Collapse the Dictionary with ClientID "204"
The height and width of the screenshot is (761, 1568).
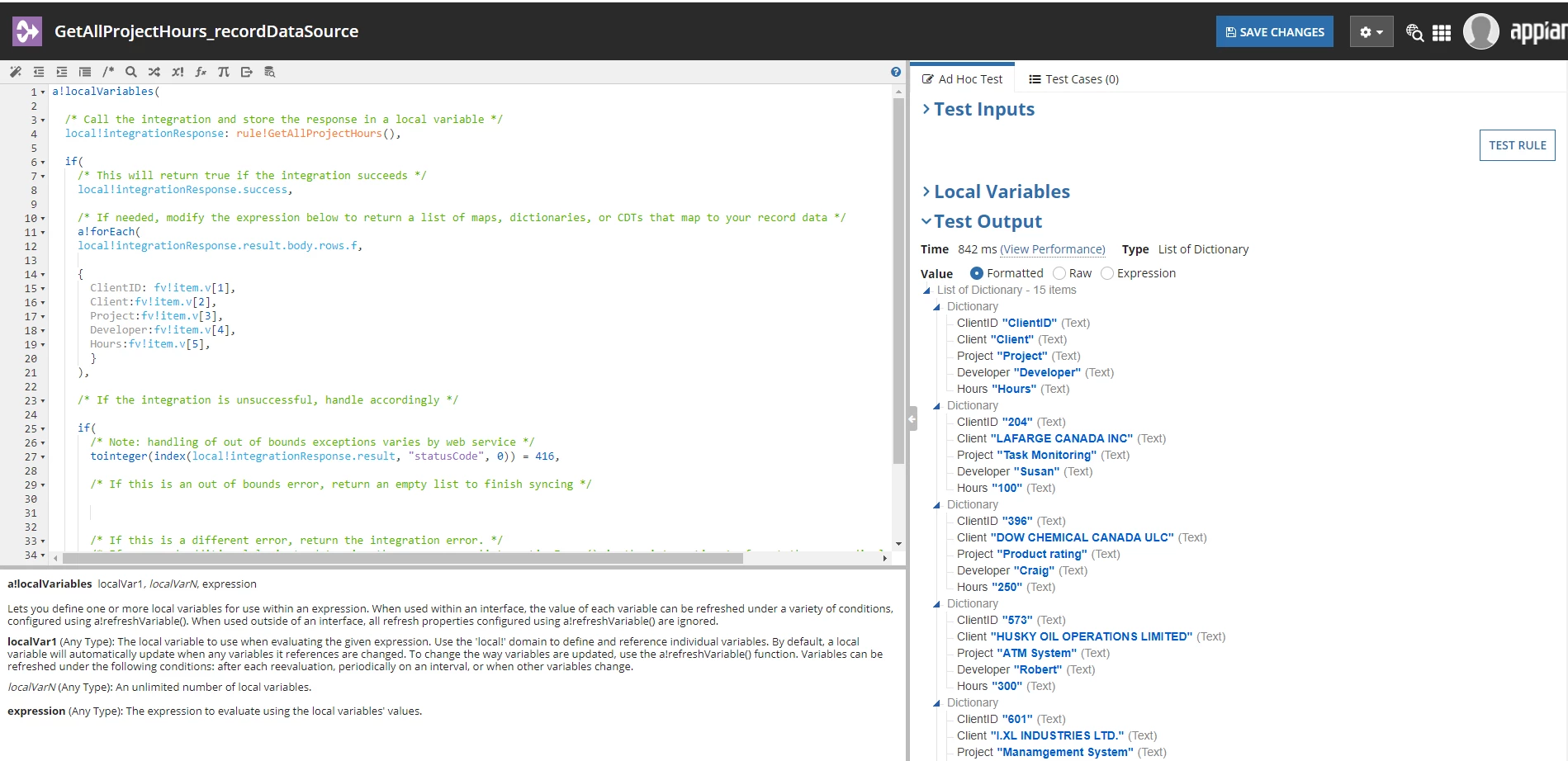pyautogui.click(x=937, y=406)
